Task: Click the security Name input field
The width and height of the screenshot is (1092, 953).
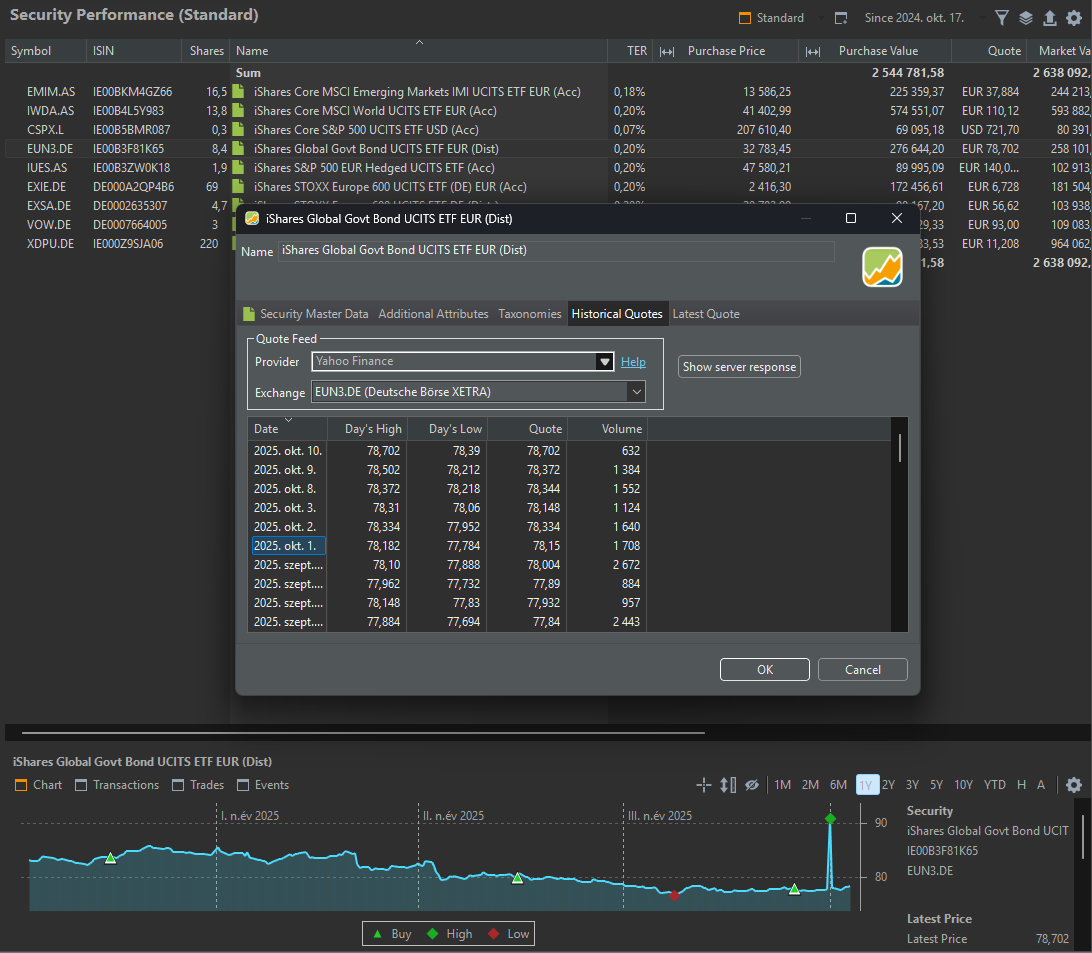Action: coord(555,251)
